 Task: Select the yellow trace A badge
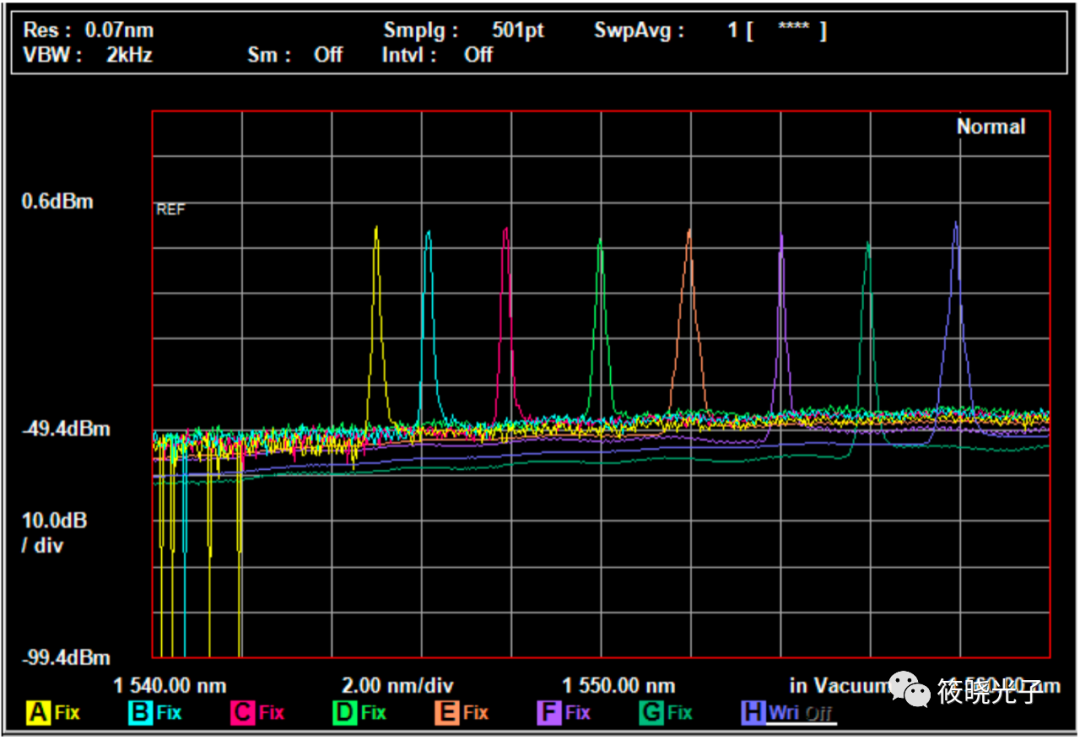point(39,713)
